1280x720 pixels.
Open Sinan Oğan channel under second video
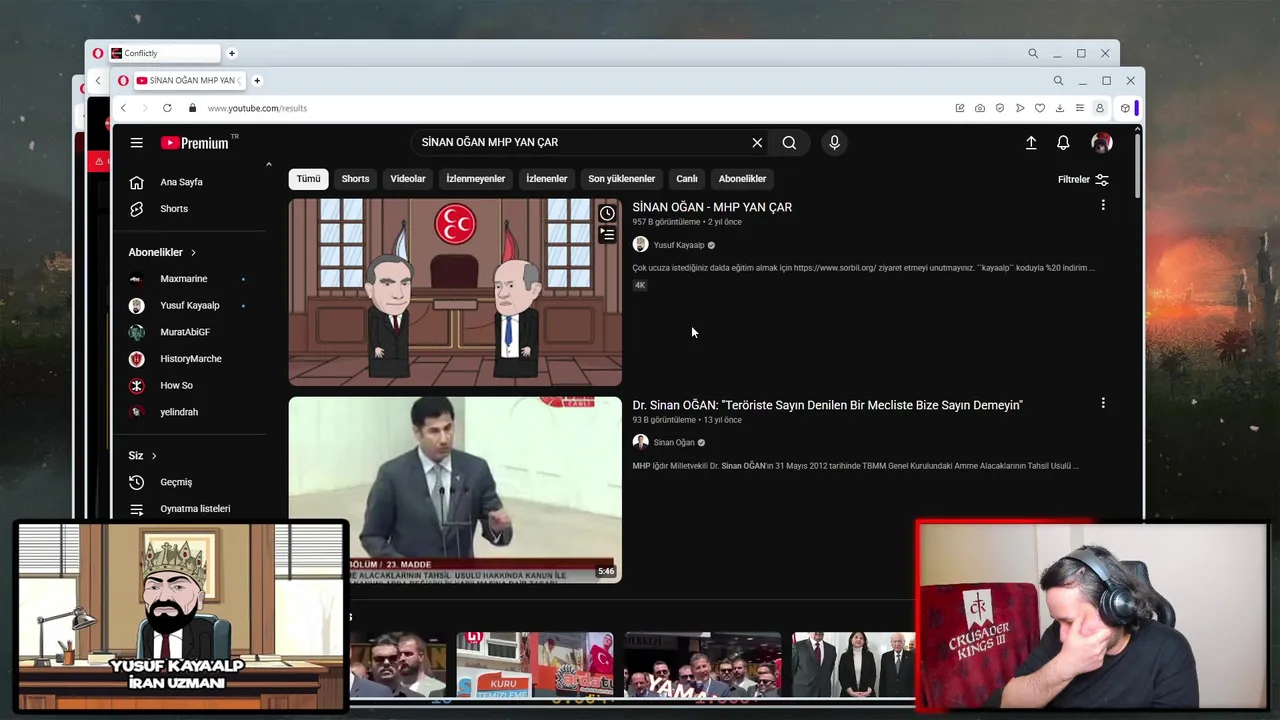point(674,443)
